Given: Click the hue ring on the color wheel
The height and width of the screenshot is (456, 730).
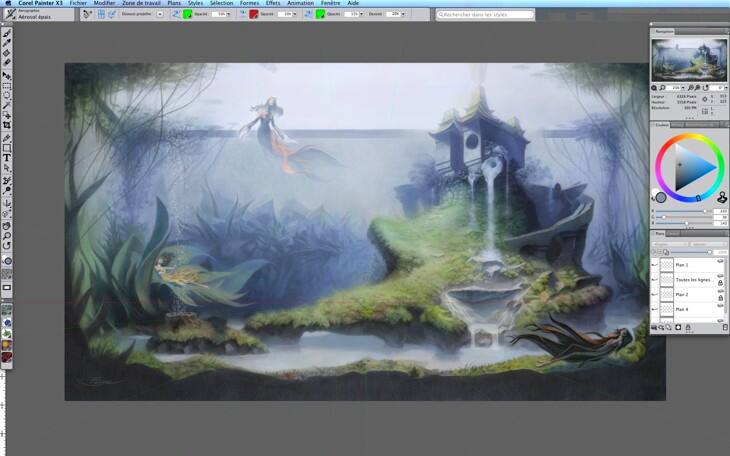Looking at the screenshot, I should (x=688, y=139).
